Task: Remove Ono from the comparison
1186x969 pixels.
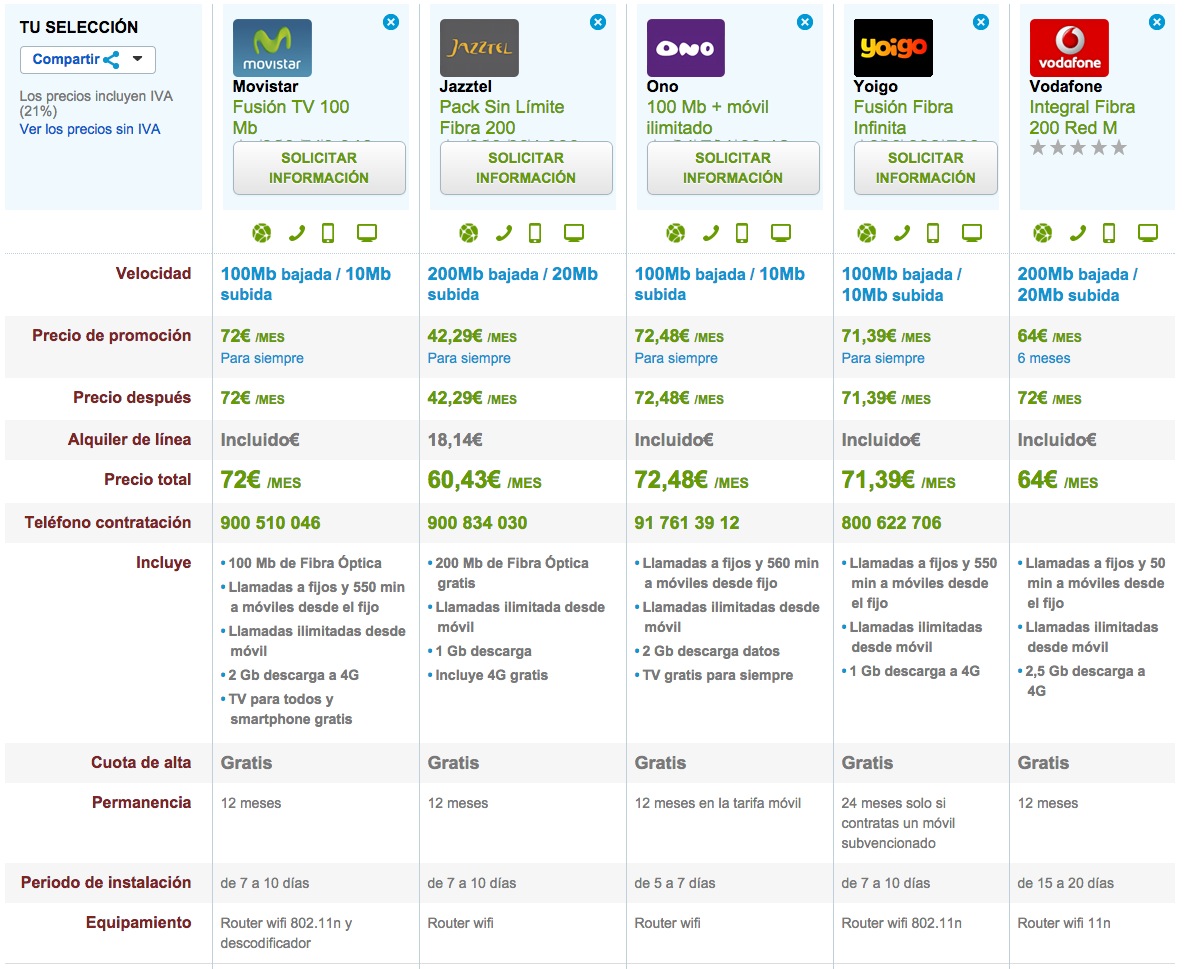Action: [x=805, y=22]
